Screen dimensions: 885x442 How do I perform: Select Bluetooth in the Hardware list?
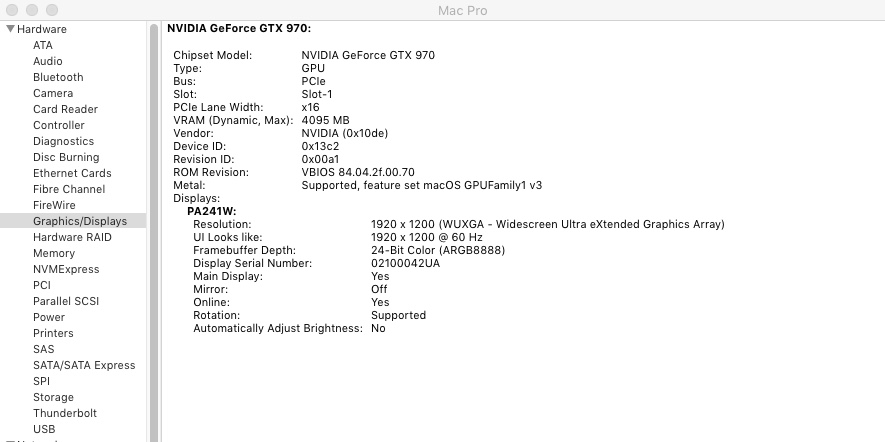click(58, 77)
